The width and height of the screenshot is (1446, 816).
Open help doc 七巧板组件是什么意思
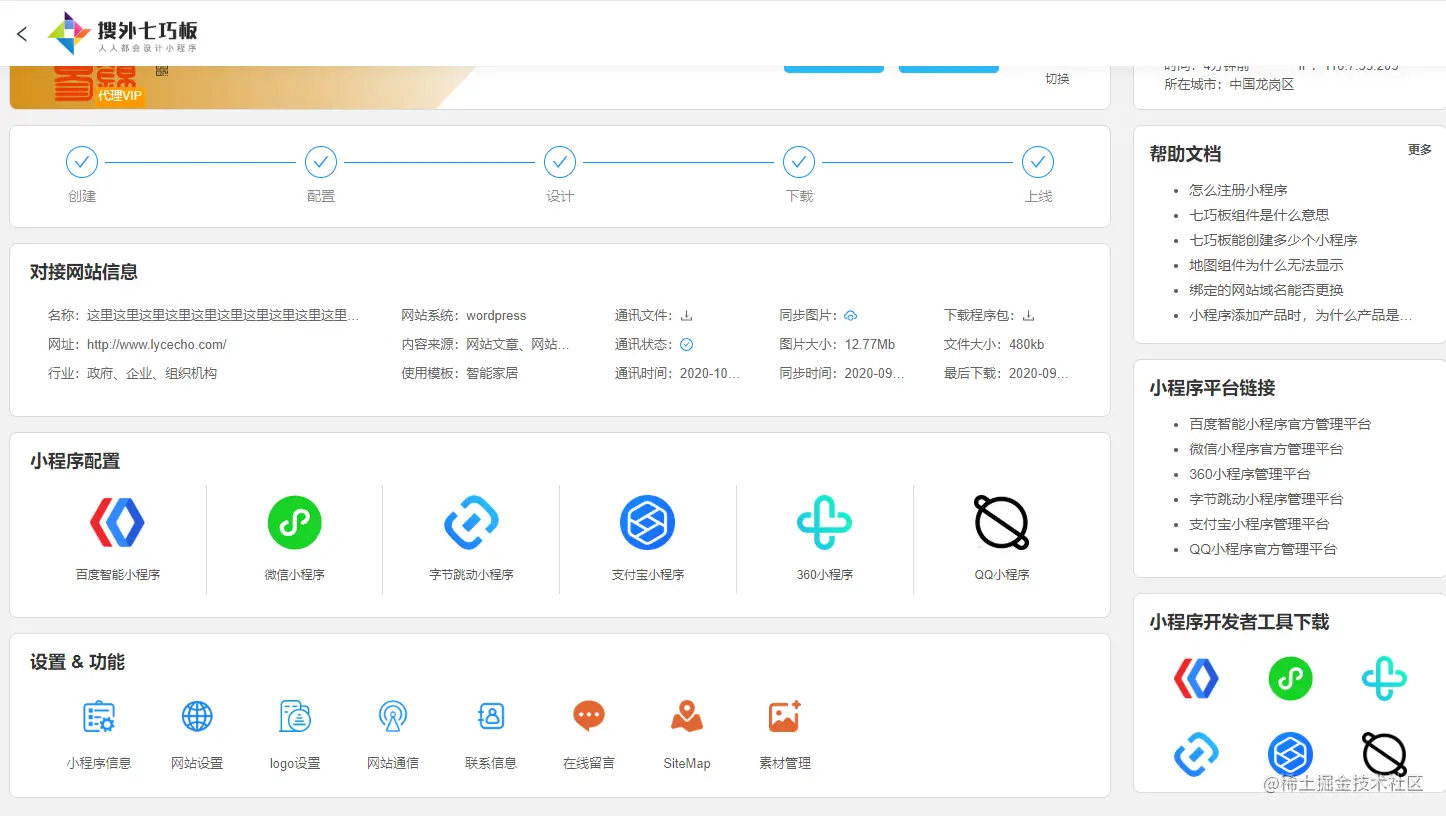[1259, 215]
